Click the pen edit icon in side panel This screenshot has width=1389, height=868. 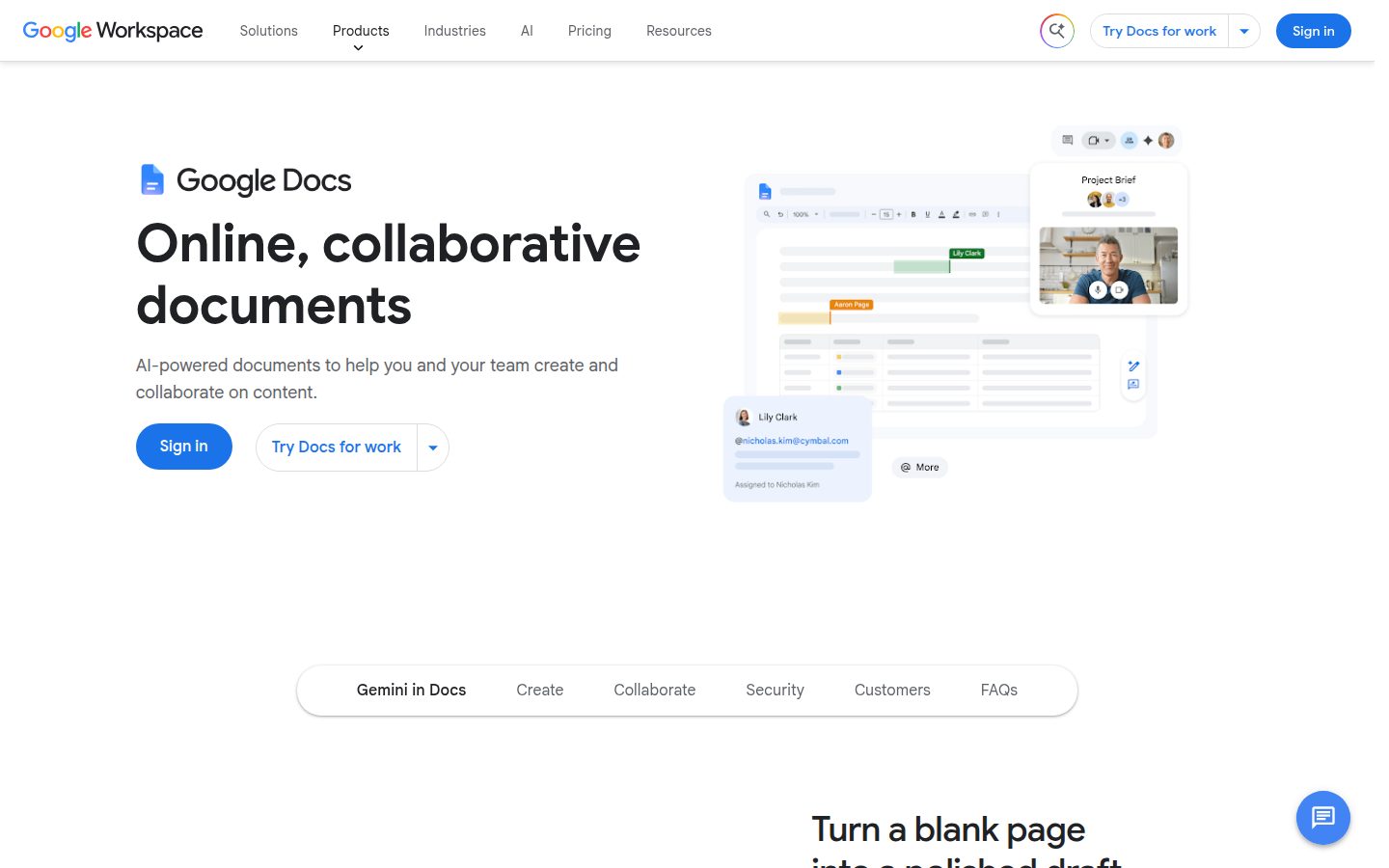coord(1133,366)
